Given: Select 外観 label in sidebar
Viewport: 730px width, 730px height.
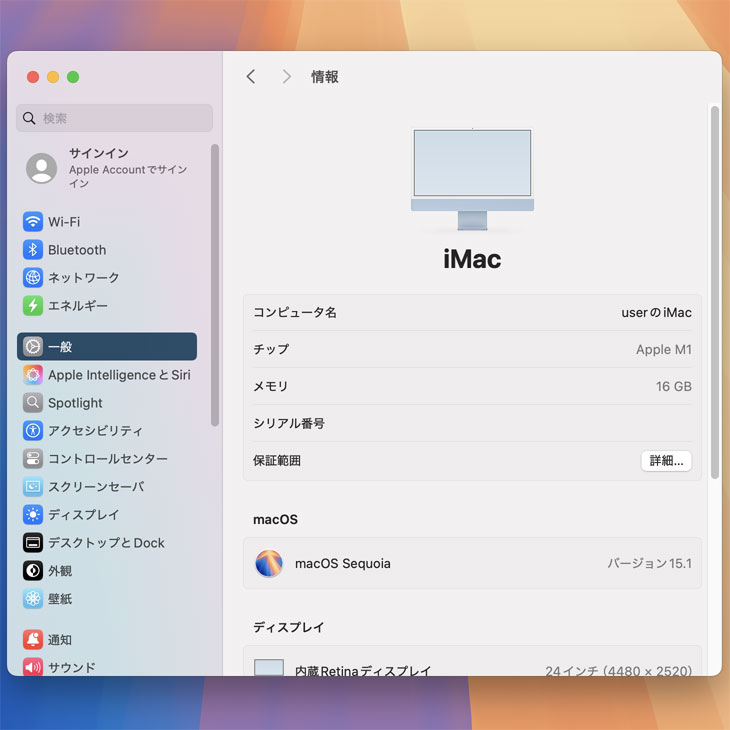Looking at the screenshot, I should click(60, 571).
